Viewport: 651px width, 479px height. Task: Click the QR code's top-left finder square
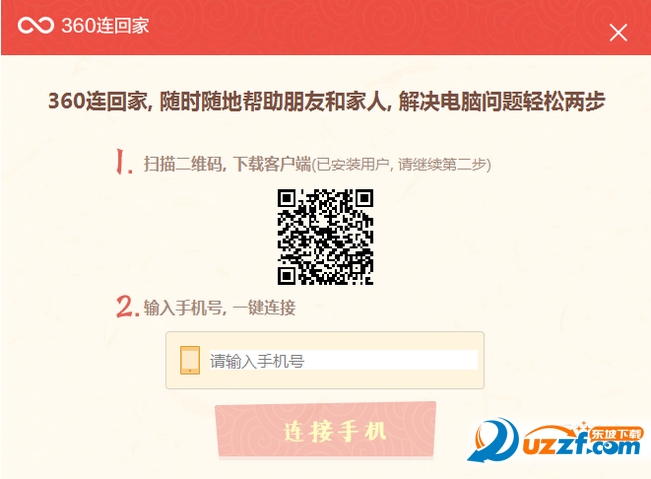(x=286, y=198)
